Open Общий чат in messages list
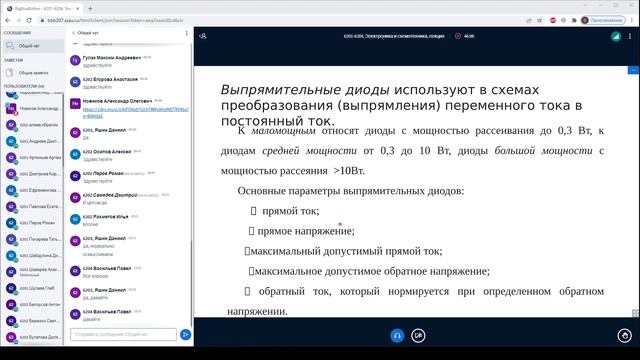640x360 pixels. [33, 46]
